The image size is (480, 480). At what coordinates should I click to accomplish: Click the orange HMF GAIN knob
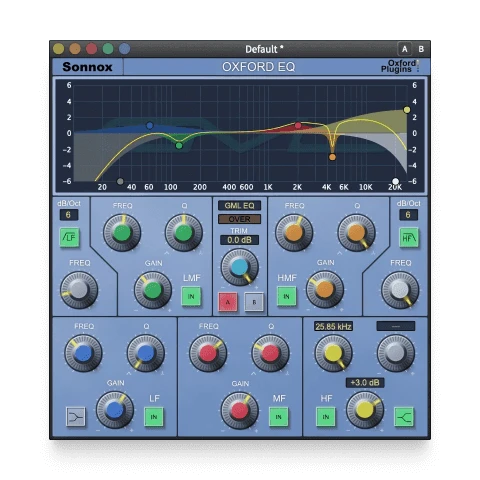(x=325, y=289)
